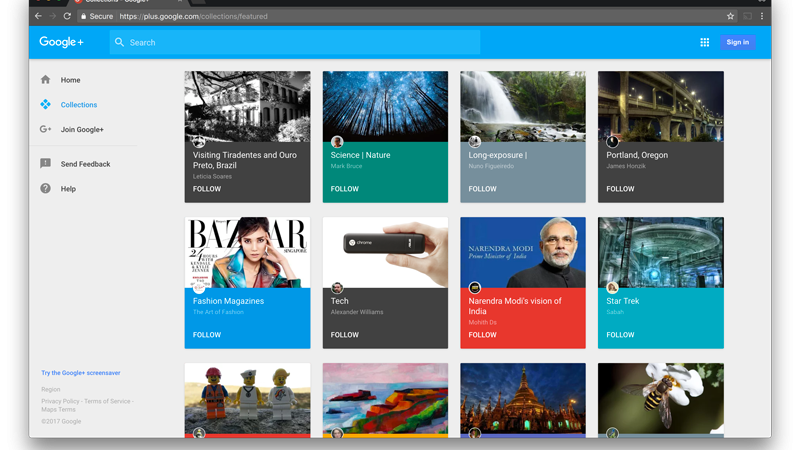This screenshot has height=450, width=800.
Task: Click the cast icon in browser toolbar
Action: pos(747,16)
